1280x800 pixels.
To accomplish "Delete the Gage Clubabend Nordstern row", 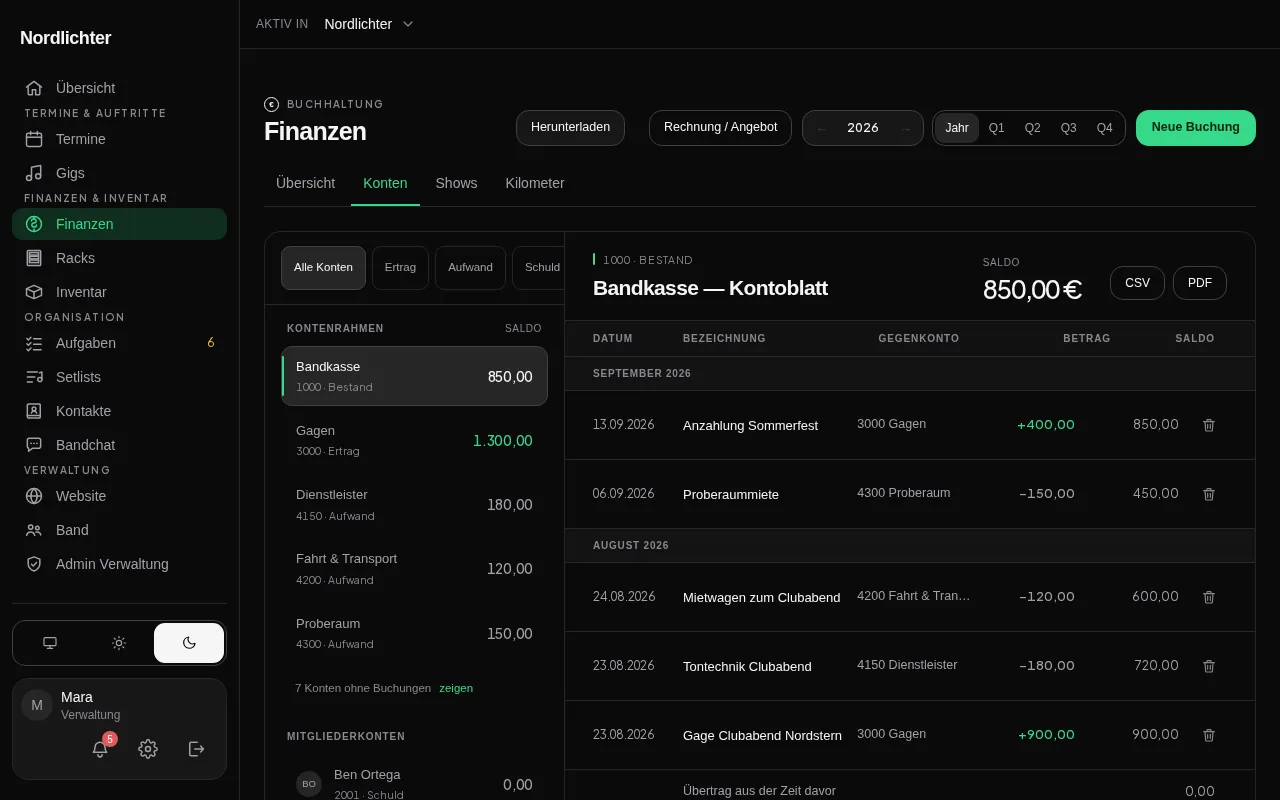I will (x=1209, y=735).
